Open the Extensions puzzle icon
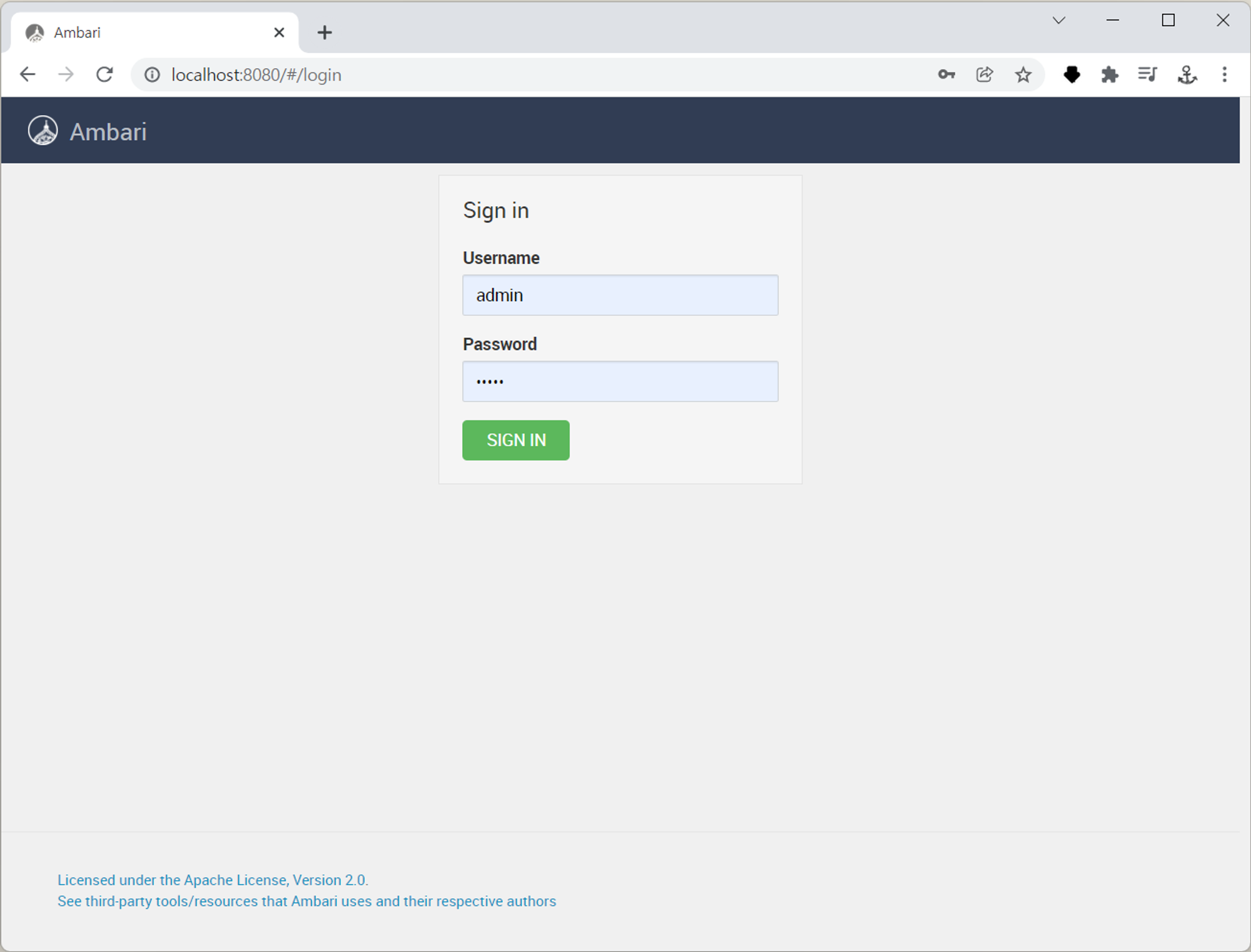 (x=1110, y=75)
